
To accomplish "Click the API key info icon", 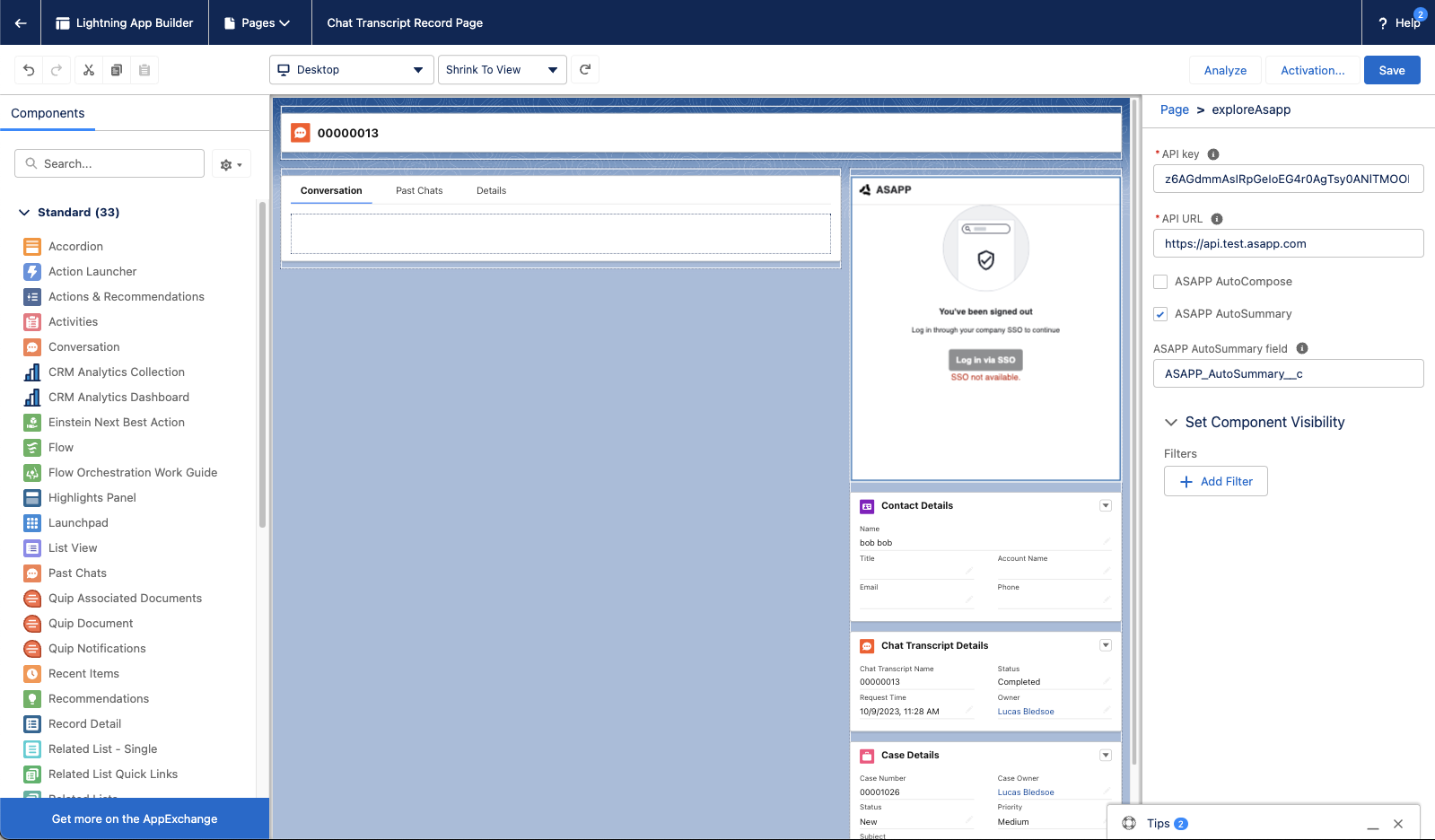I will pos(1213,154).
